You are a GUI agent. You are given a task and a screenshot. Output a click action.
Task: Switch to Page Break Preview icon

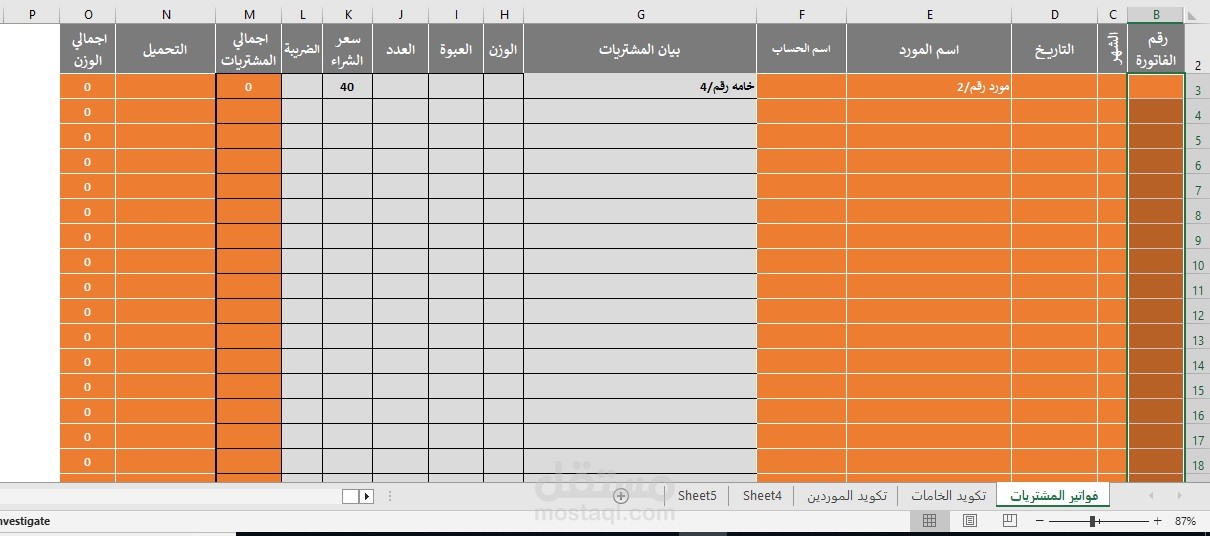(1009, 521)
